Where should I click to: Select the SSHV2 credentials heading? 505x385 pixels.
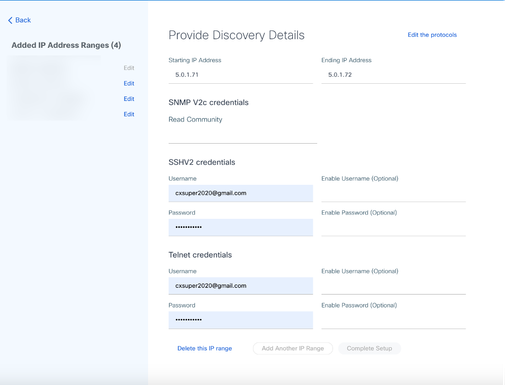(x=202, y=162)
